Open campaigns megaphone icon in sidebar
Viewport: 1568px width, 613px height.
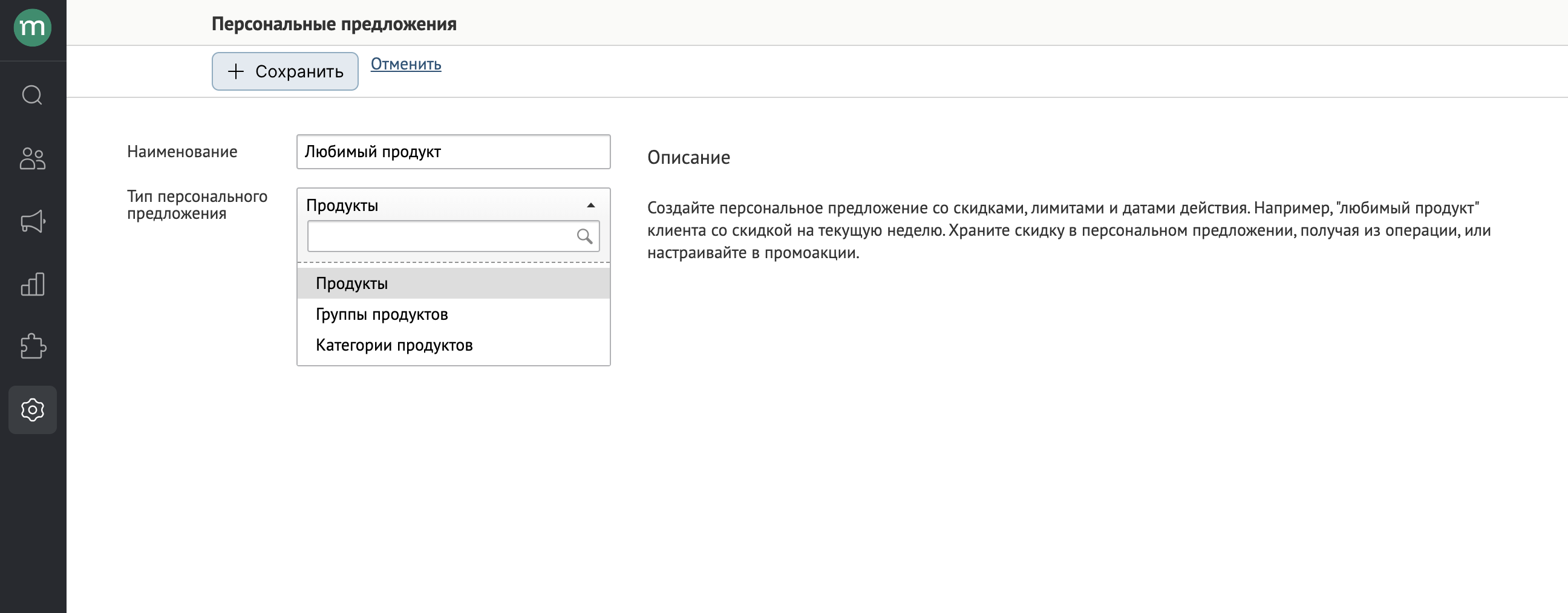click(x=33, y=221)
